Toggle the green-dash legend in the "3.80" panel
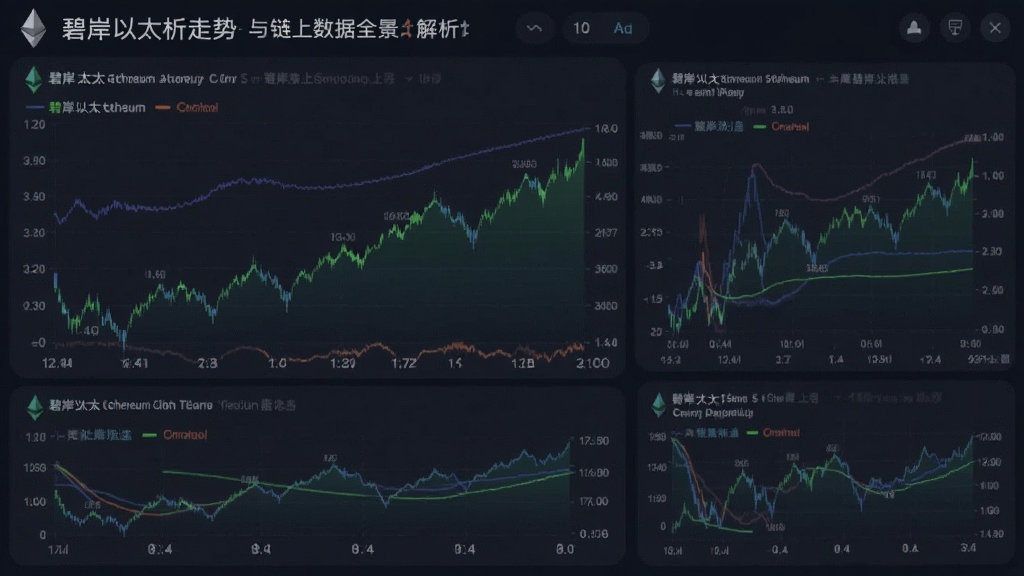The height and width of the screenshot is (576, 1024). [781, 127]
